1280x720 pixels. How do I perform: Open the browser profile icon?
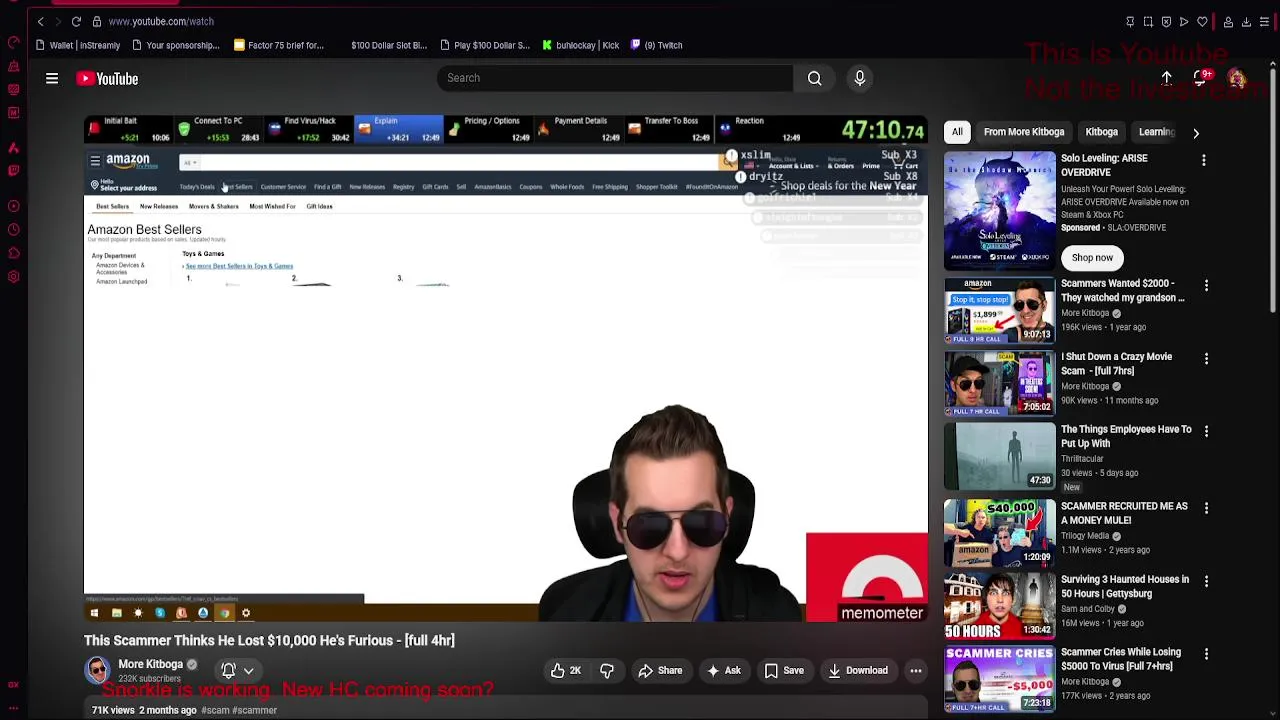[x=1228, y=21]
